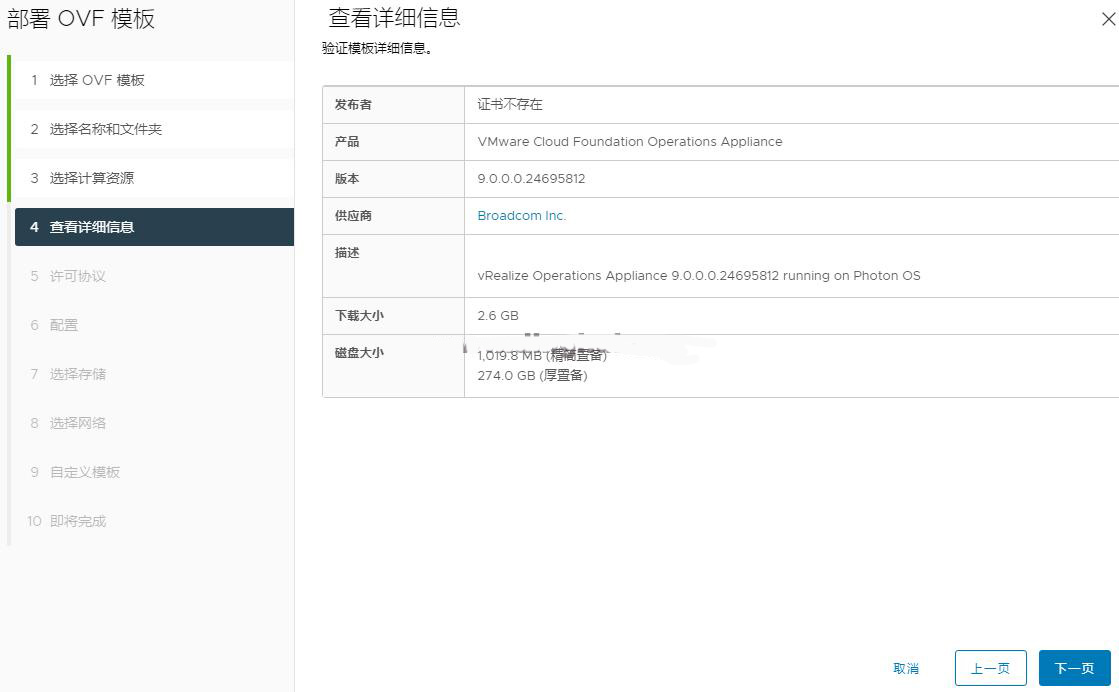Select step 5 许可协议 in sidebar
1119x692 pixels.
[x=77, y=276]
